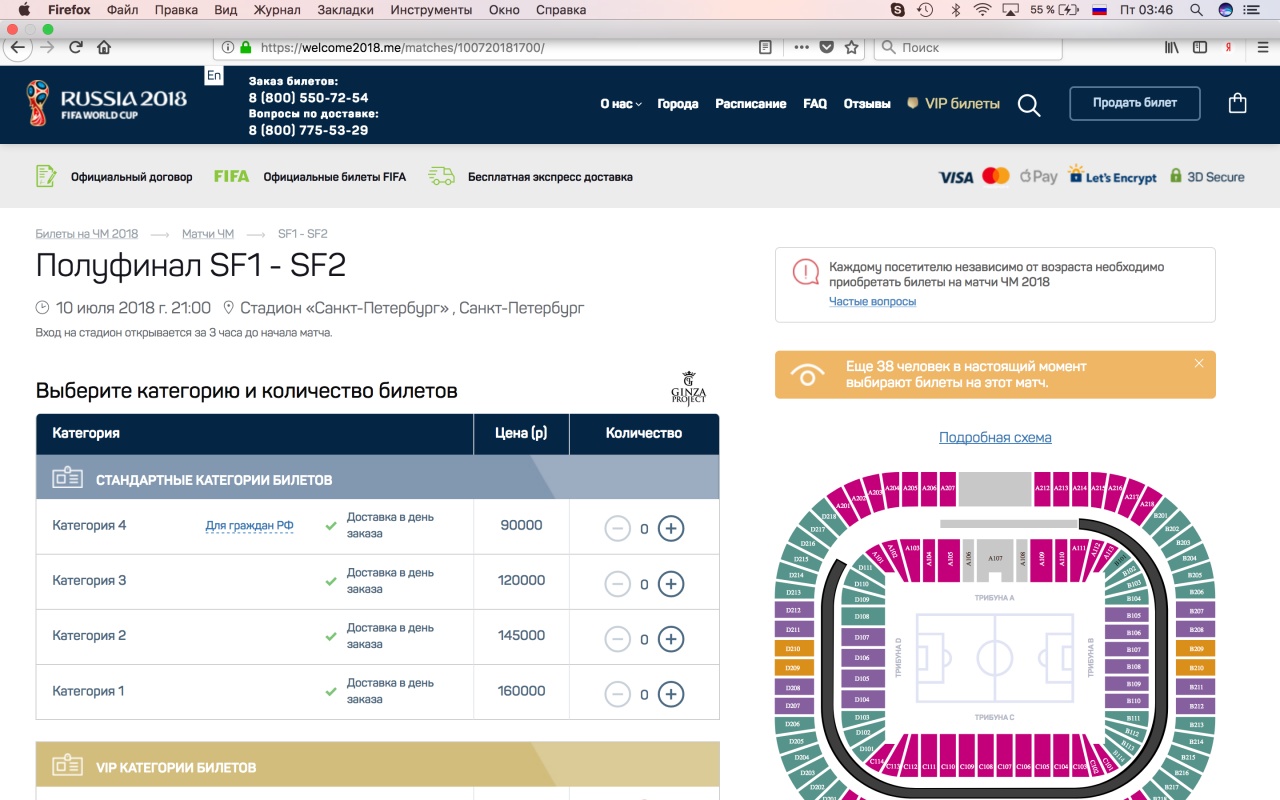Click the site search magnifier icon

pos(1029,105)
